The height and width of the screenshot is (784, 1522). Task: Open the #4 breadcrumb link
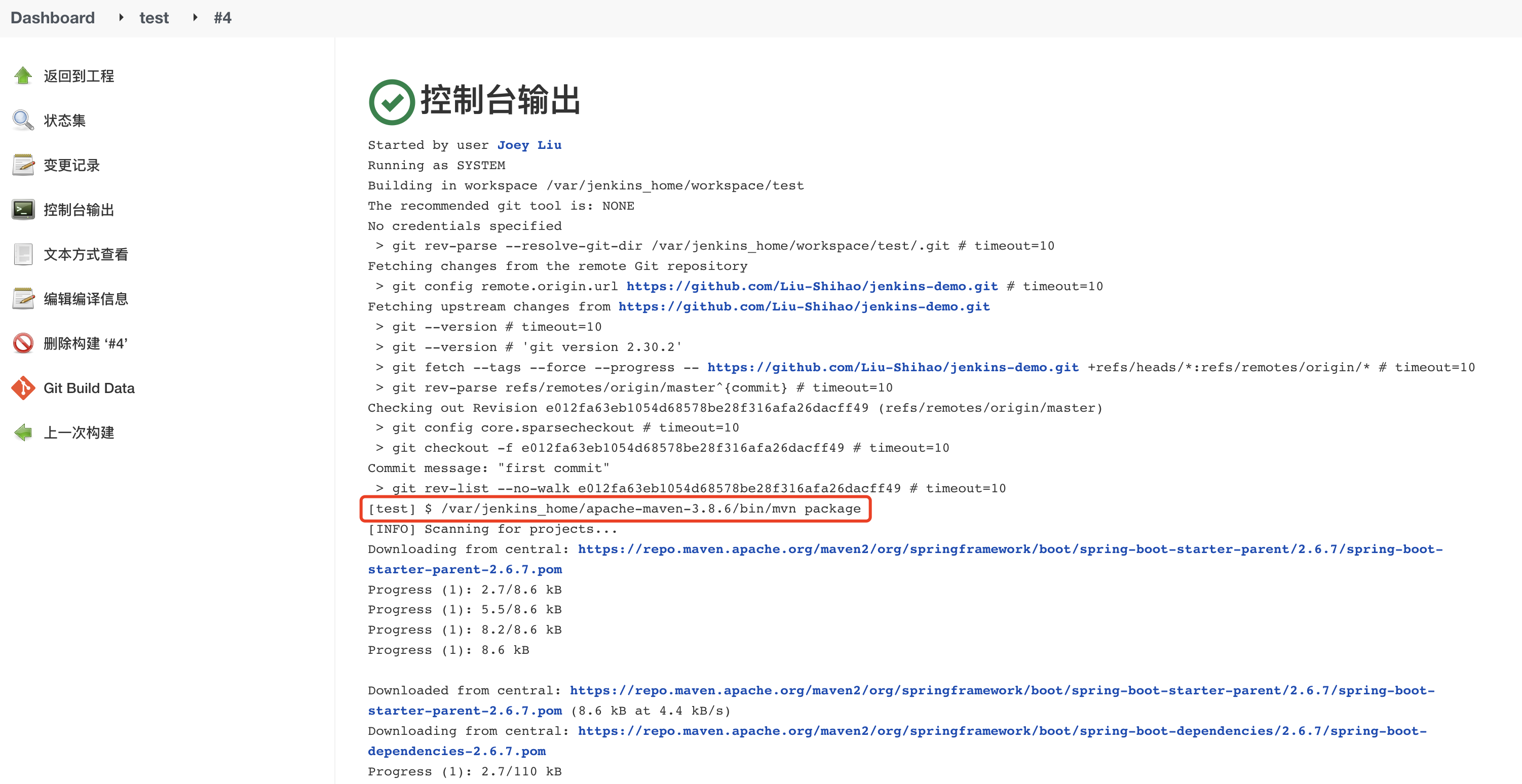[x=222, y=18]
